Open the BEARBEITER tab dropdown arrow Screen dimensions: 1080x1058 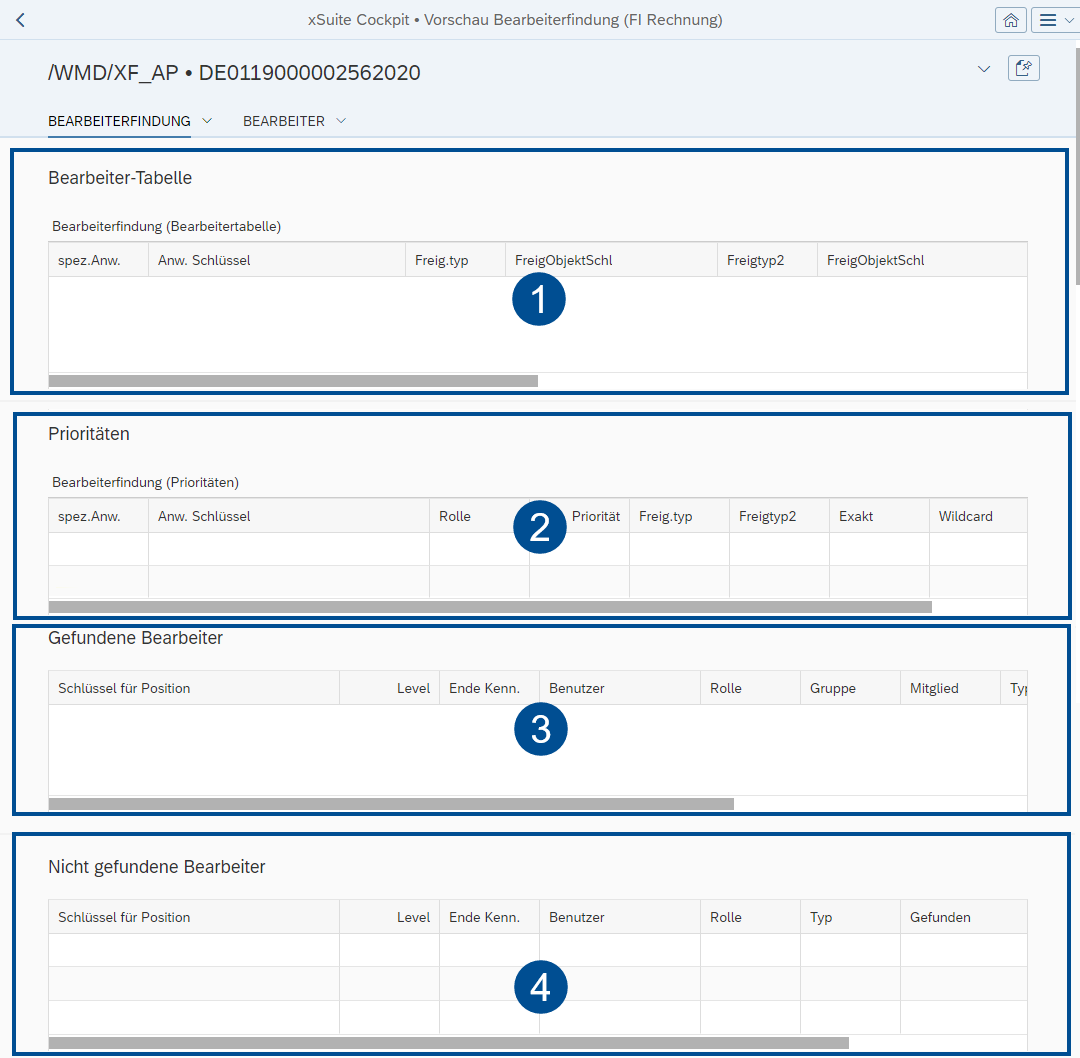coord(341,120)
